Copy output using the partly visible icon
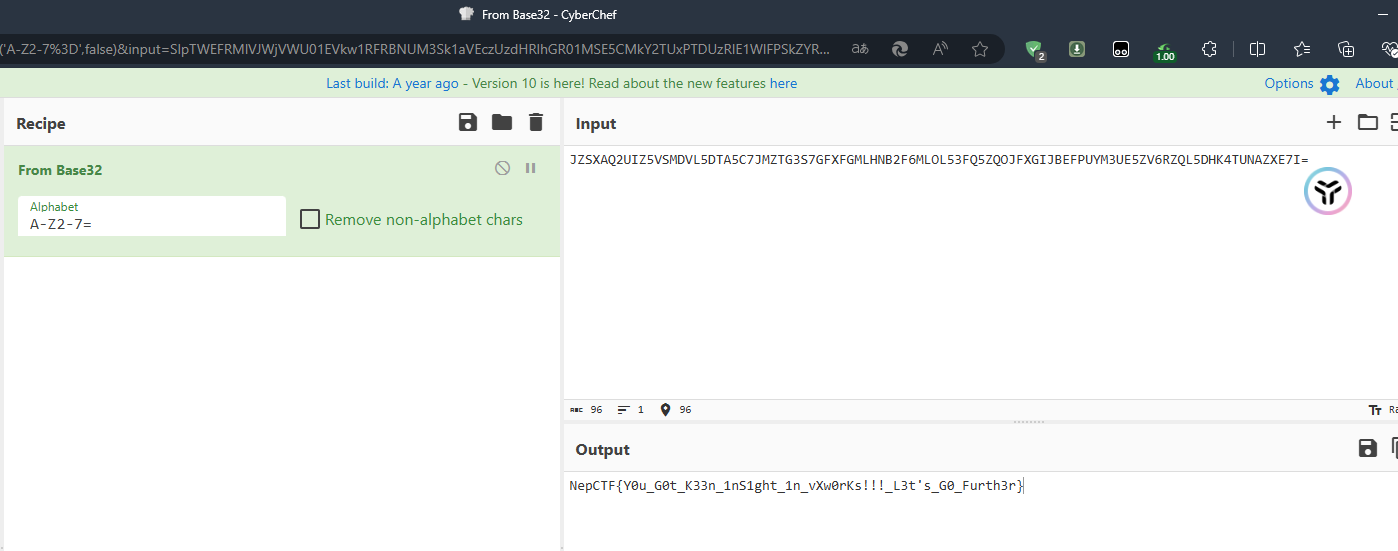The image size is (1398, 551). (1394, 448)
